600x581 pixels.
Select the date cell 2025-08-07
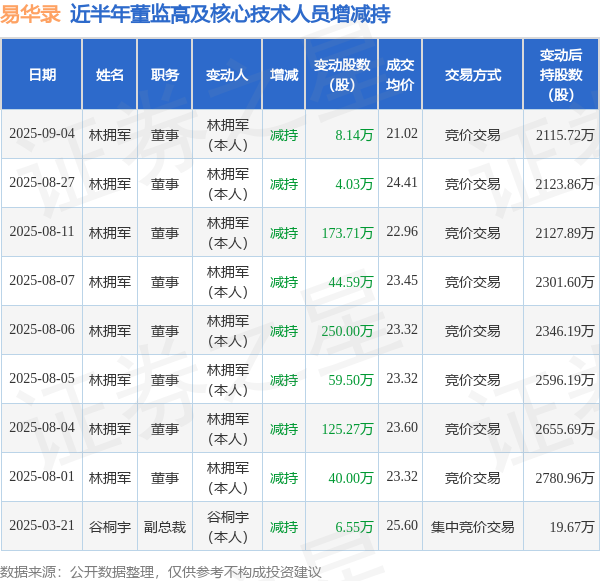pos(42,281)
